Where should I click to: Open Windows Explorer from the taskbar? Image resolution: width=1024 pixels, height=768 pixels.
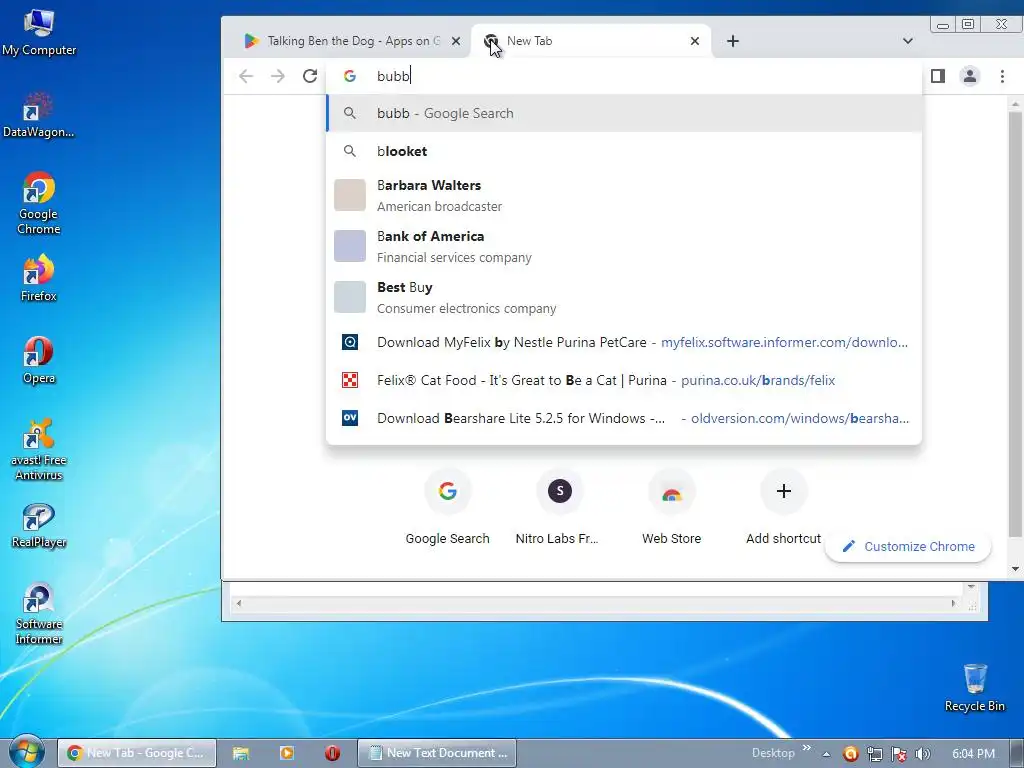coord(240,753)
